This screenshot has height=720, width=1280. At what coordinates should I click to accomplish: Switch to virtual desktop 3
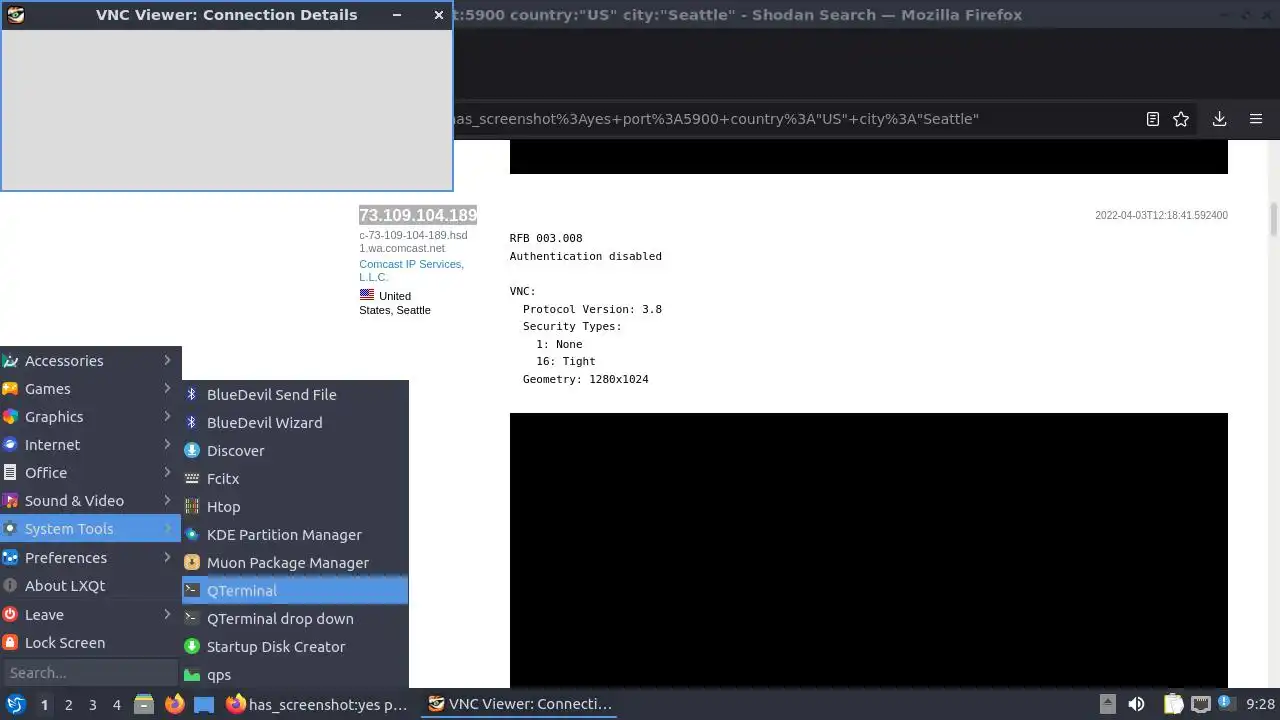(x=92, y=705)
